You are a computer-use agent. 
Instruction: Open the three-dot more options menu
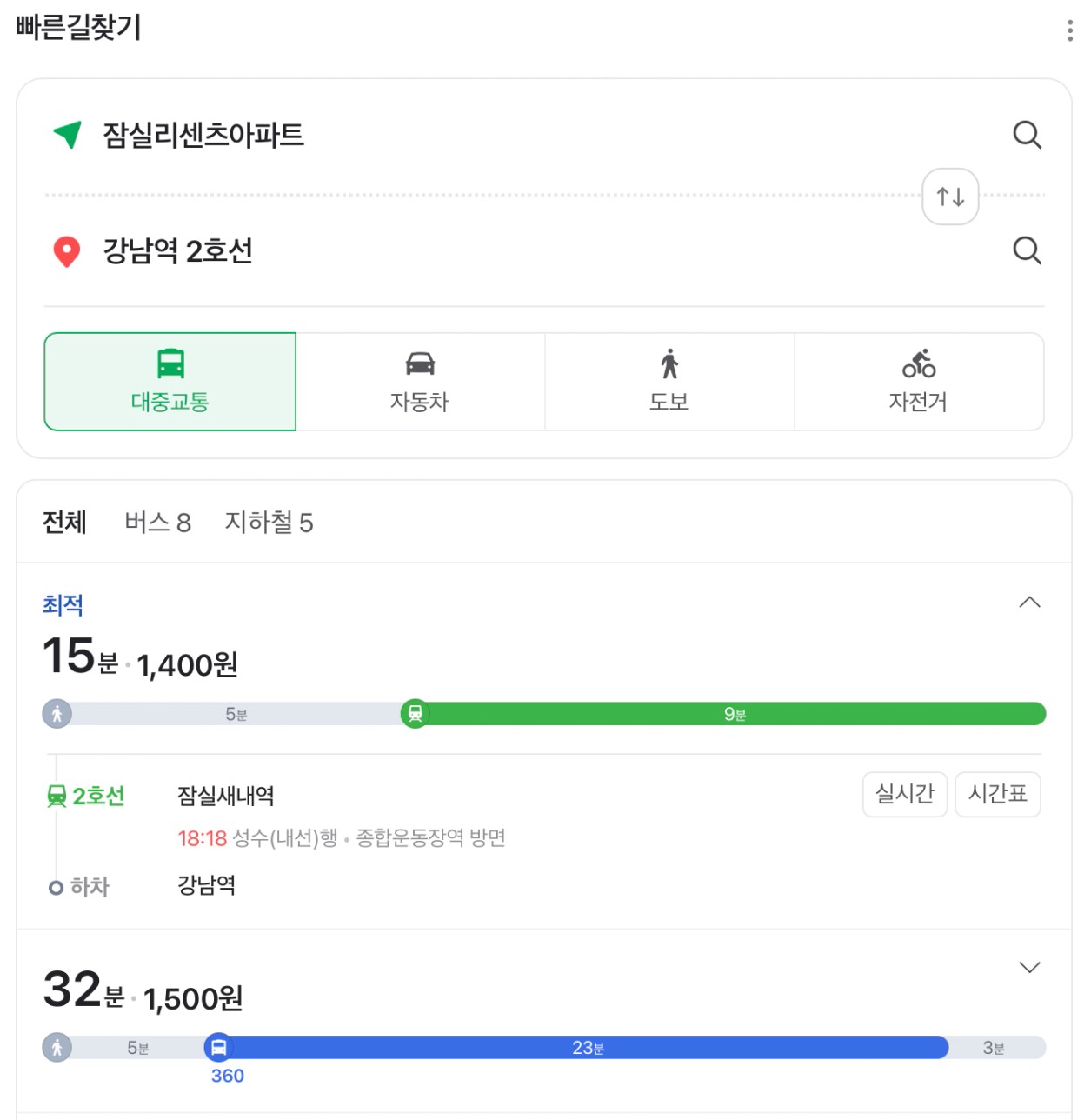[x=1069, y=30]
